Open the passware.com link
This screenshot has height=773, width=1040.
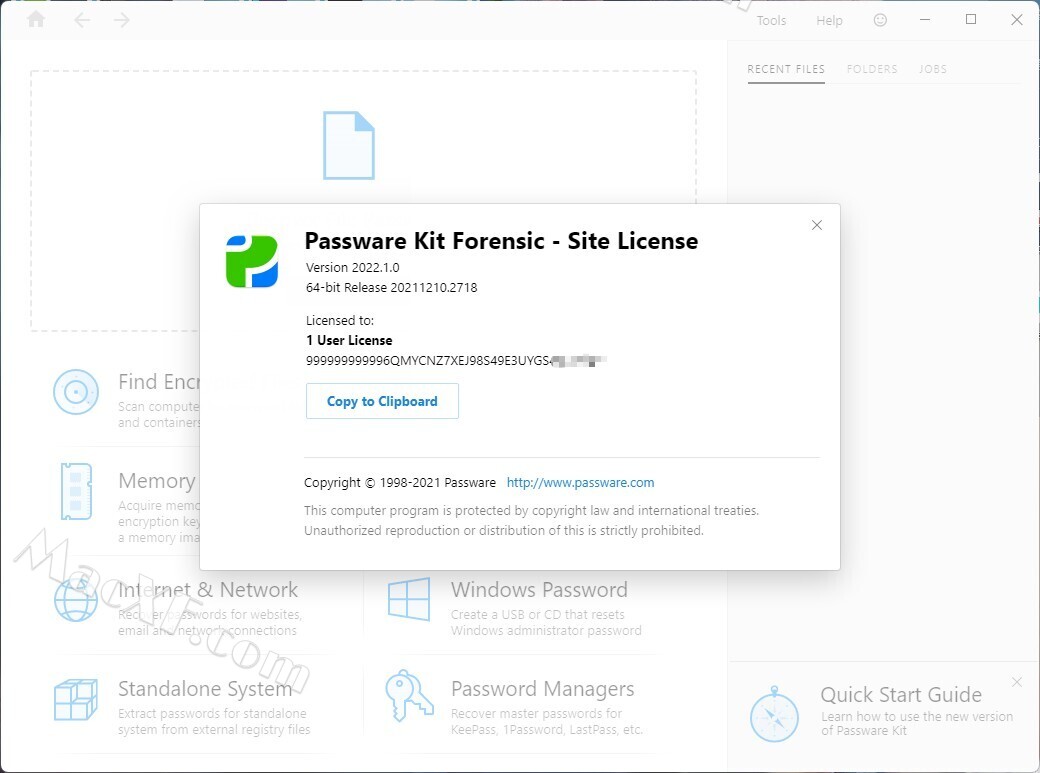coord(580,482)
